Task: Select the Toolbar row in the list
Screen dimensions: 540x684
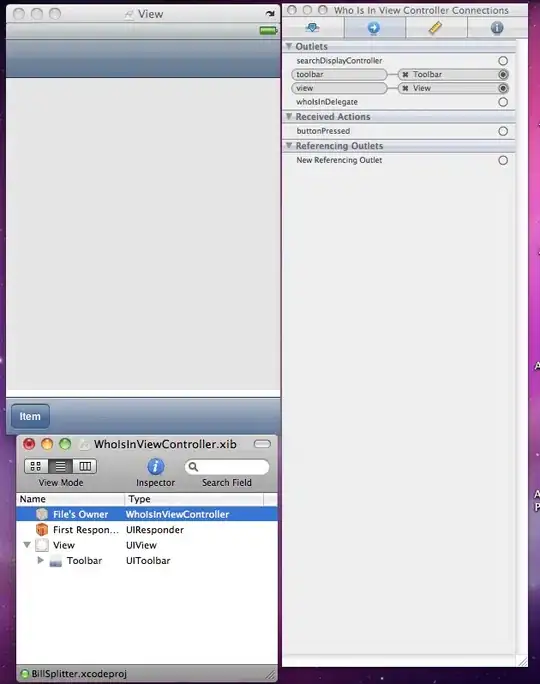Action: (147, 561)
